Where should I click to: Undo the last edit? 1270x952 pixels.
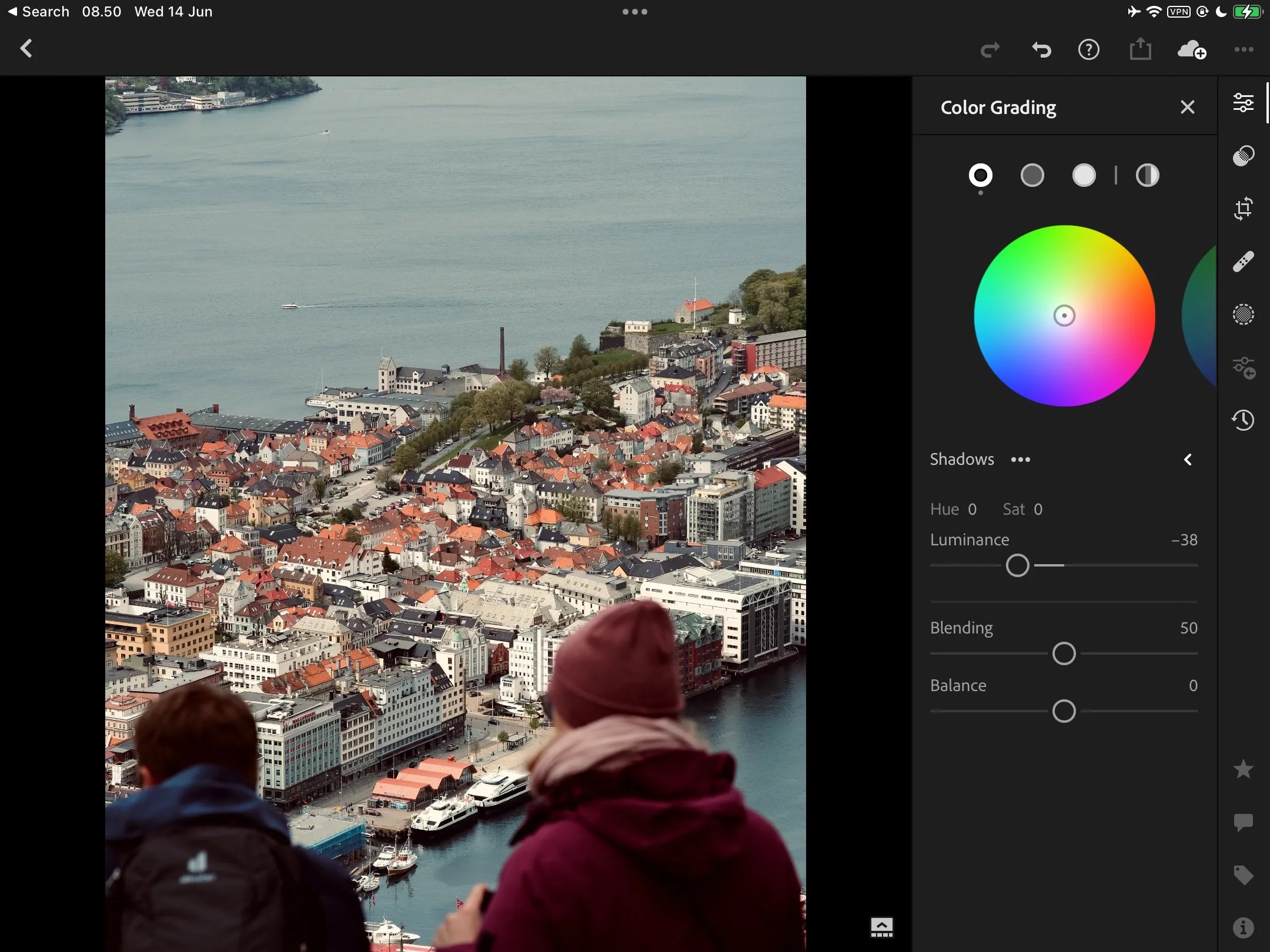[1041, 49]
